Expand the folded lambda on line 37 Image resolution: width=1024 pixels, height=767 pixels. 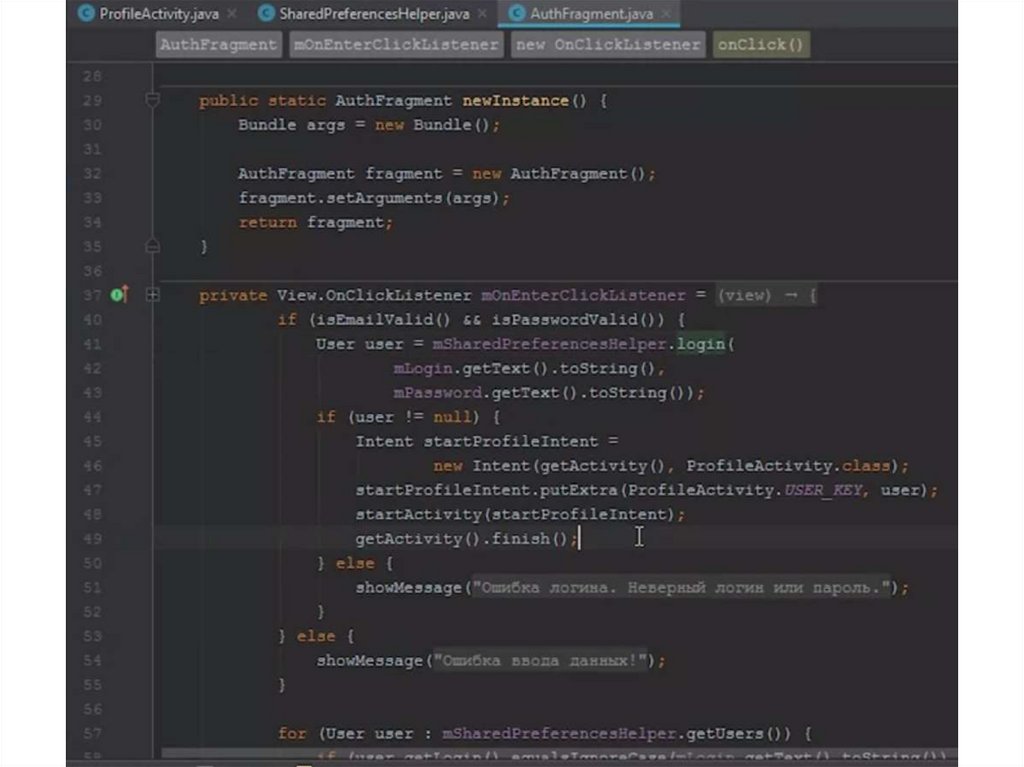153,295
